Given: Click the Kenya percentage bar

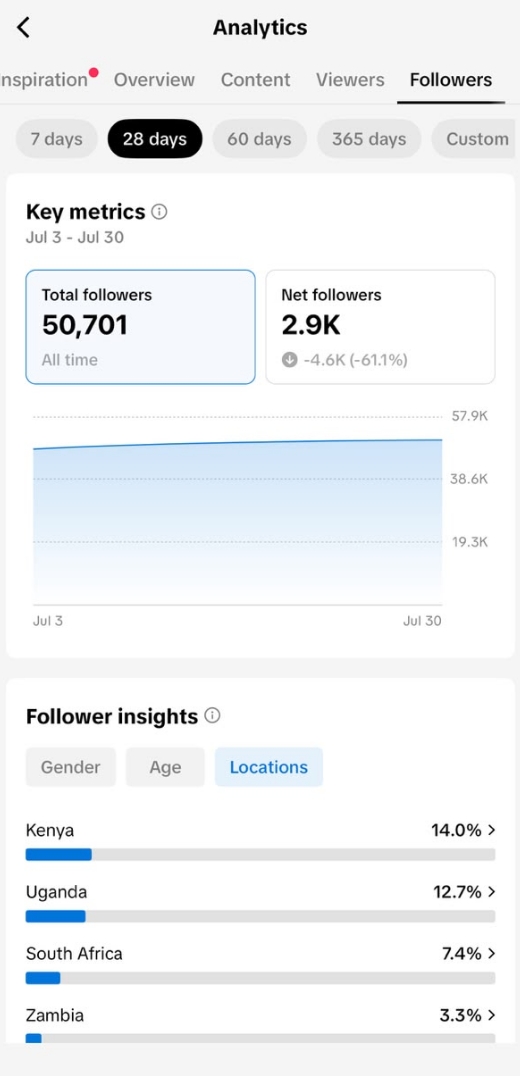Looking at the screenshot, I should (x=261, y=854).
